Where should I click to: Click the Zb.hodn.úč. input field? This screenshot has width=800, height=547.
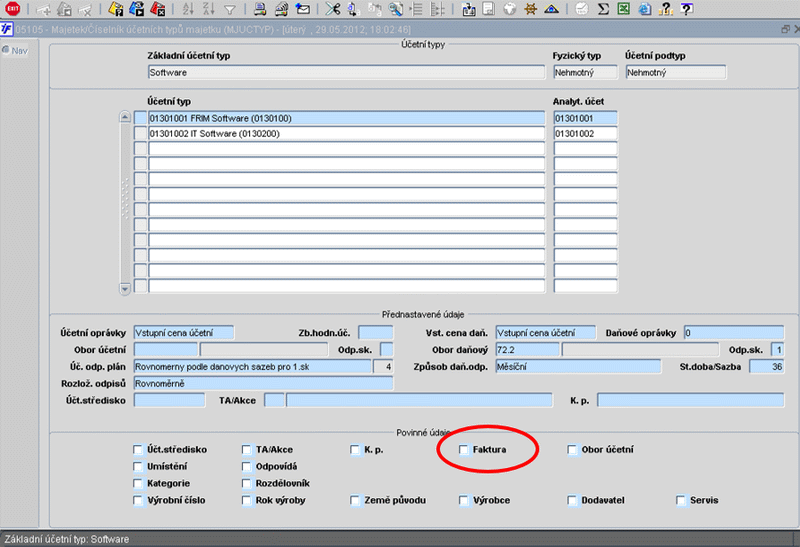376,333
